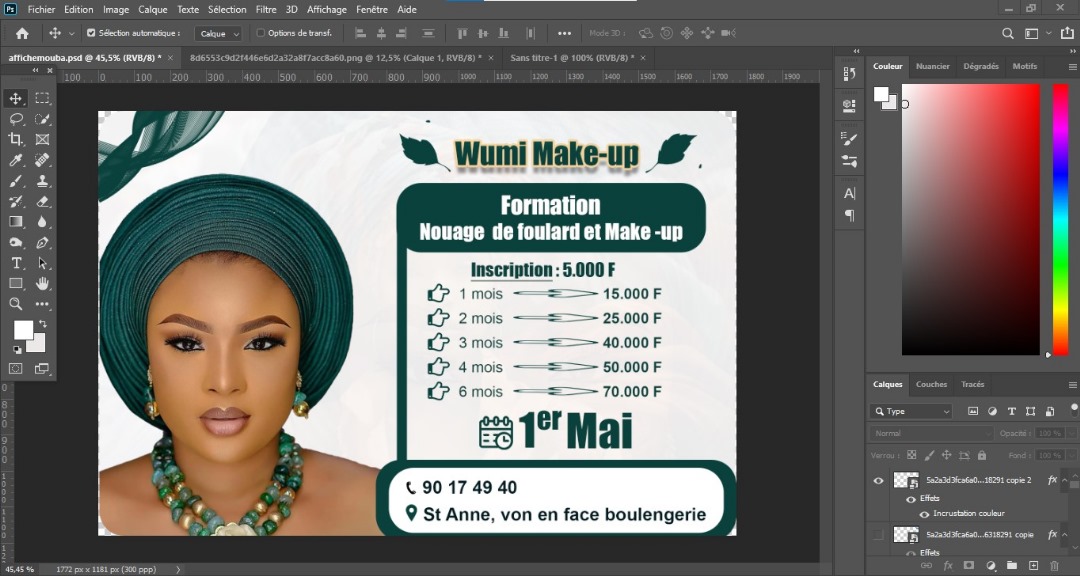Hide the layer ending in 'copie 2'
This screenshot has height=576, width=1080.
pos(878,480)
